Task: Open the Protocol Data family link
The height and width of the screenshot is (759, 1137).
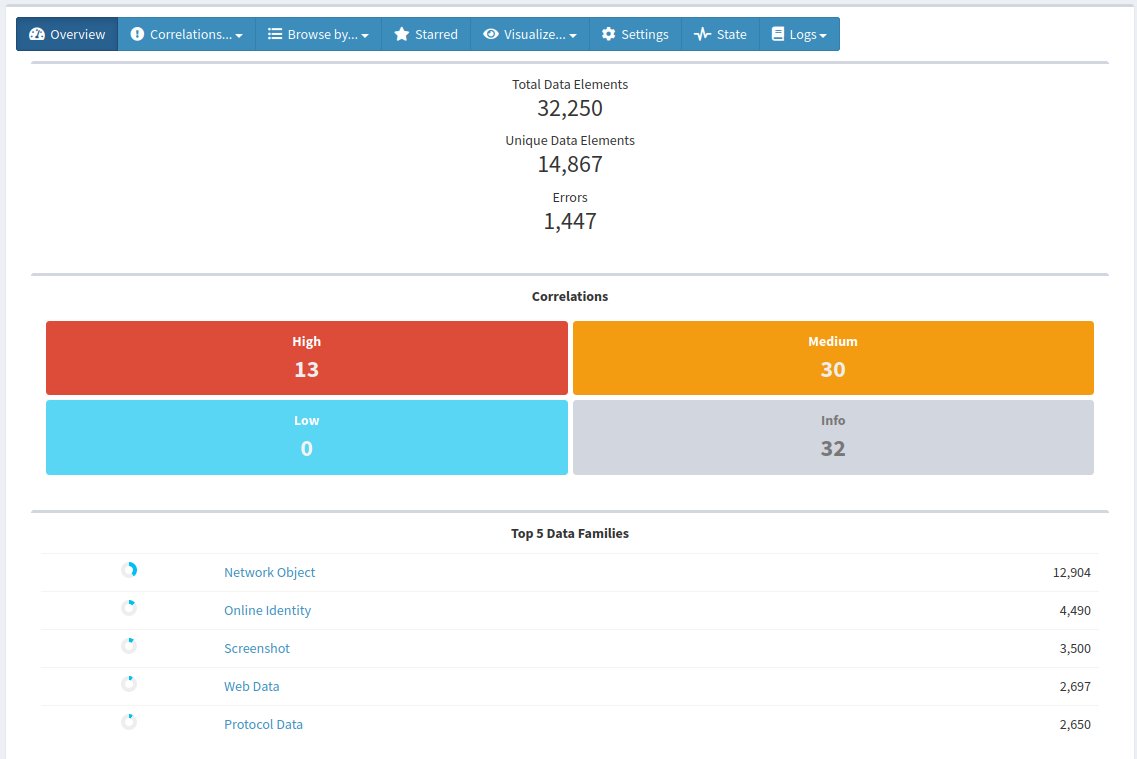Action: pos(263,724)
